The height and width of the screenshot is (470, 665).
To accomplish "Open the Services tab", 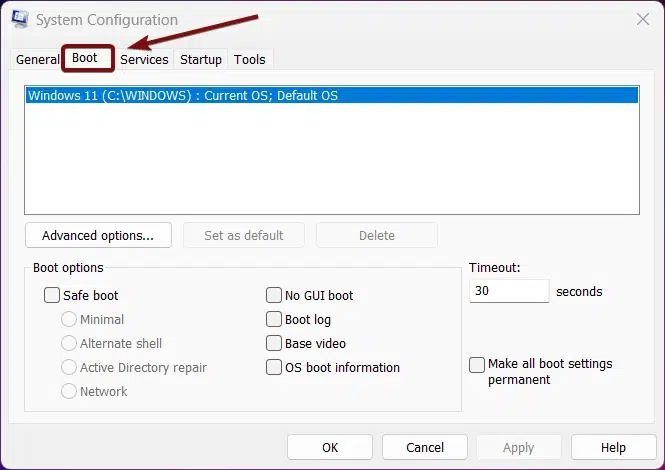I will point(144,59).
